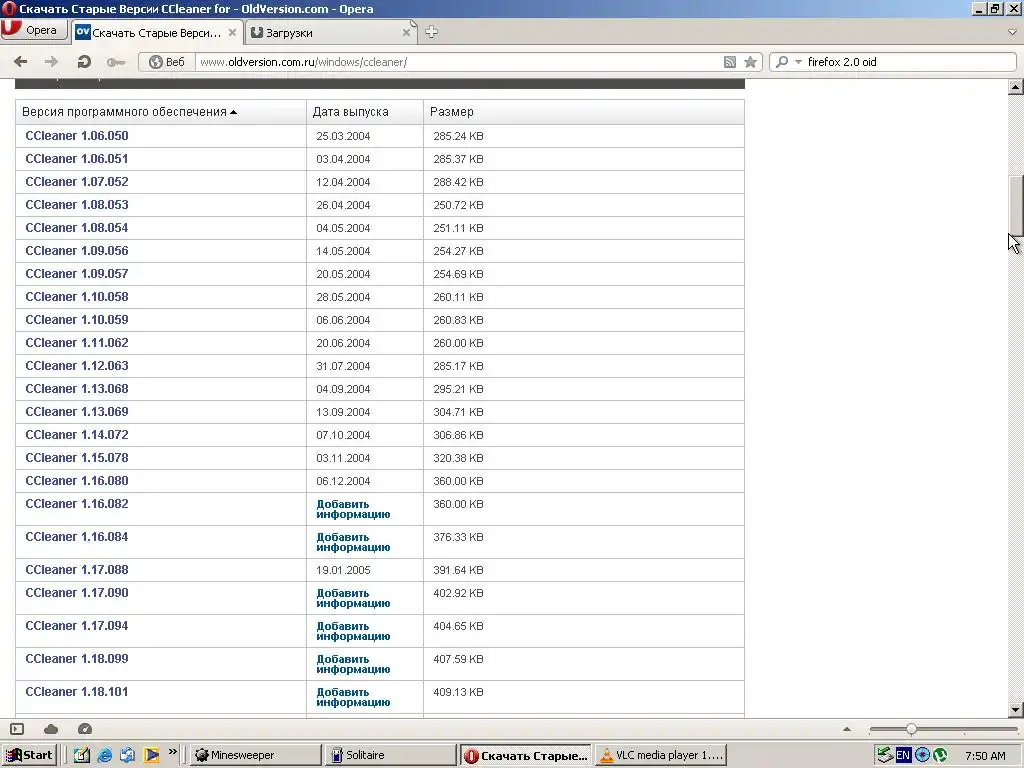Expand quick launch overflow chevron
The image size is (1024, 768).
172,752
